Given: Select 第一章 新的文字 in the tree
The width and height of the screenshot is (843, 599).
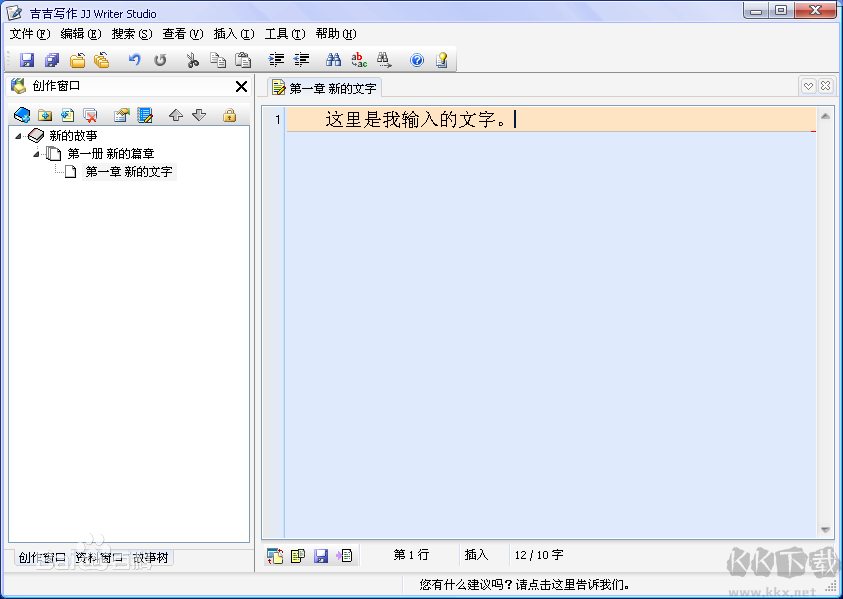Looking at the screenshot, I should pyautogui.click(x=129, y=172).
